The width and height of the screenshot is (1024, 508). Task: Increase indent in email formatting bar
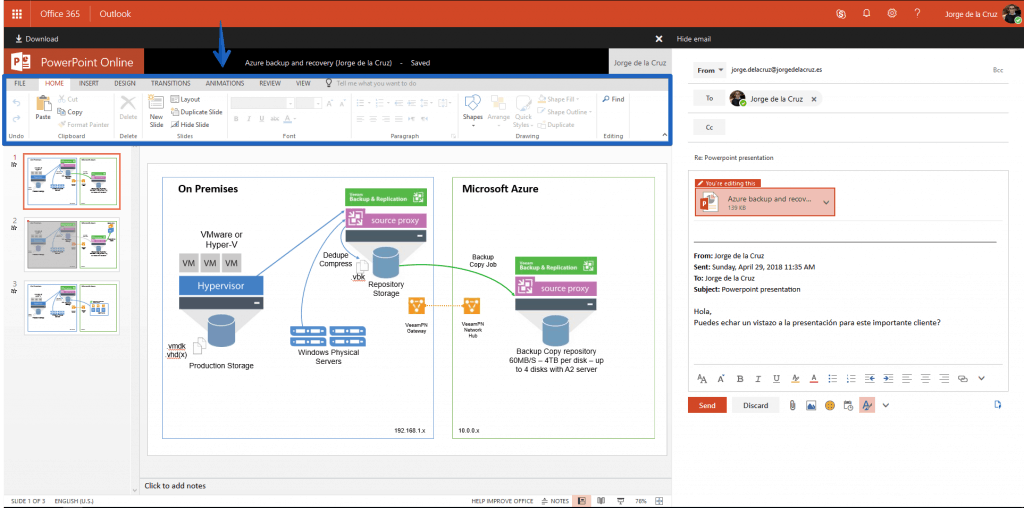(x=888, y=378)
